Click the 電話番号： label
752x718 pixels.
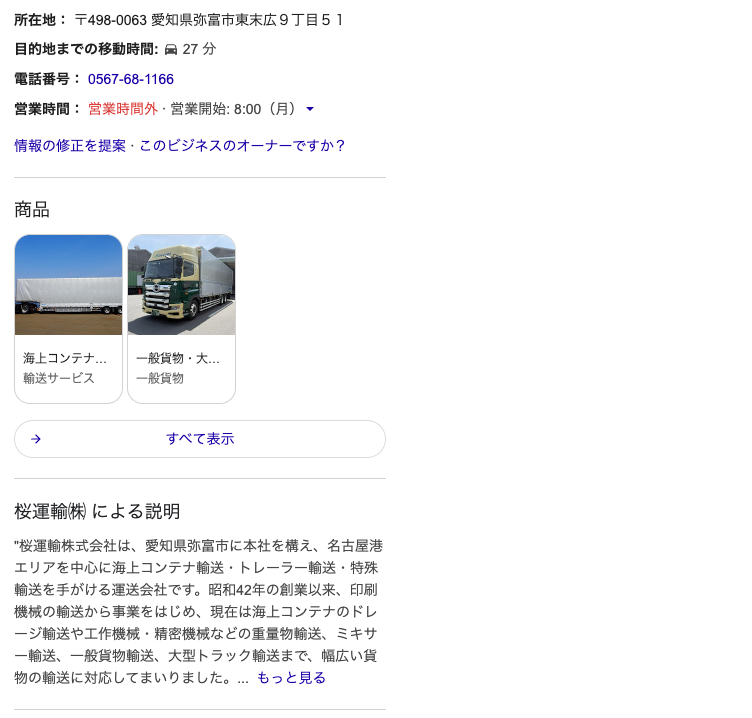(x=48, y=79)
